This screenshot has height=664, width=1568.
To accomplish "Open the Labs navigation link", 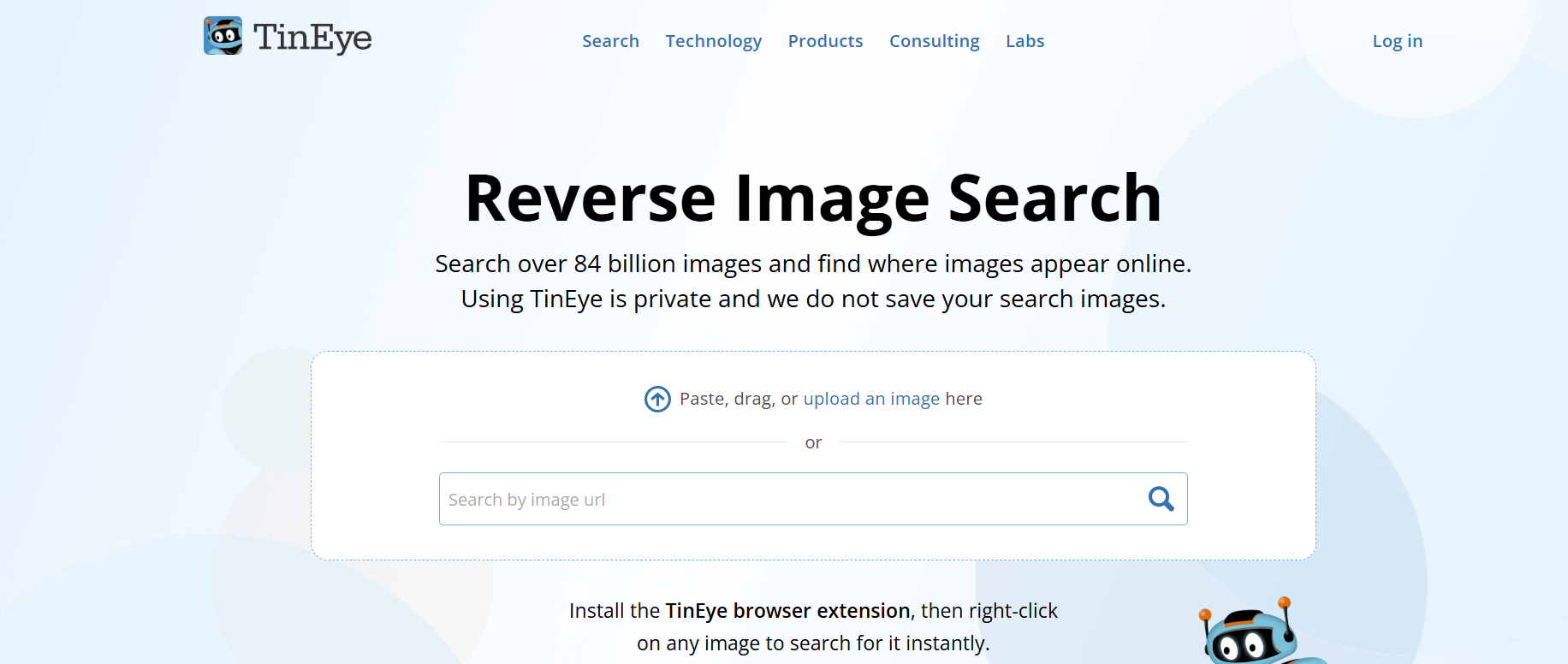I will pos(1025,41).
